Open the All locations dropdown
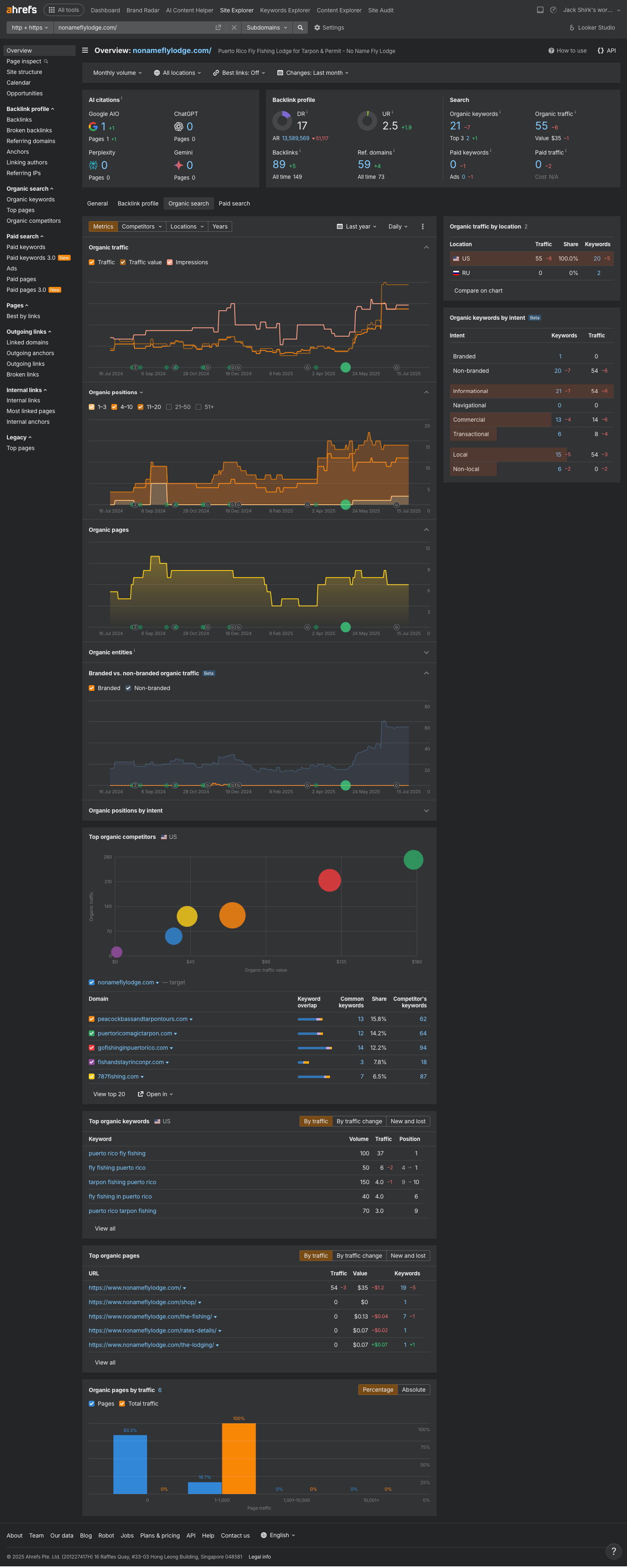This screenshot has width=627, height=1568. 178,72
